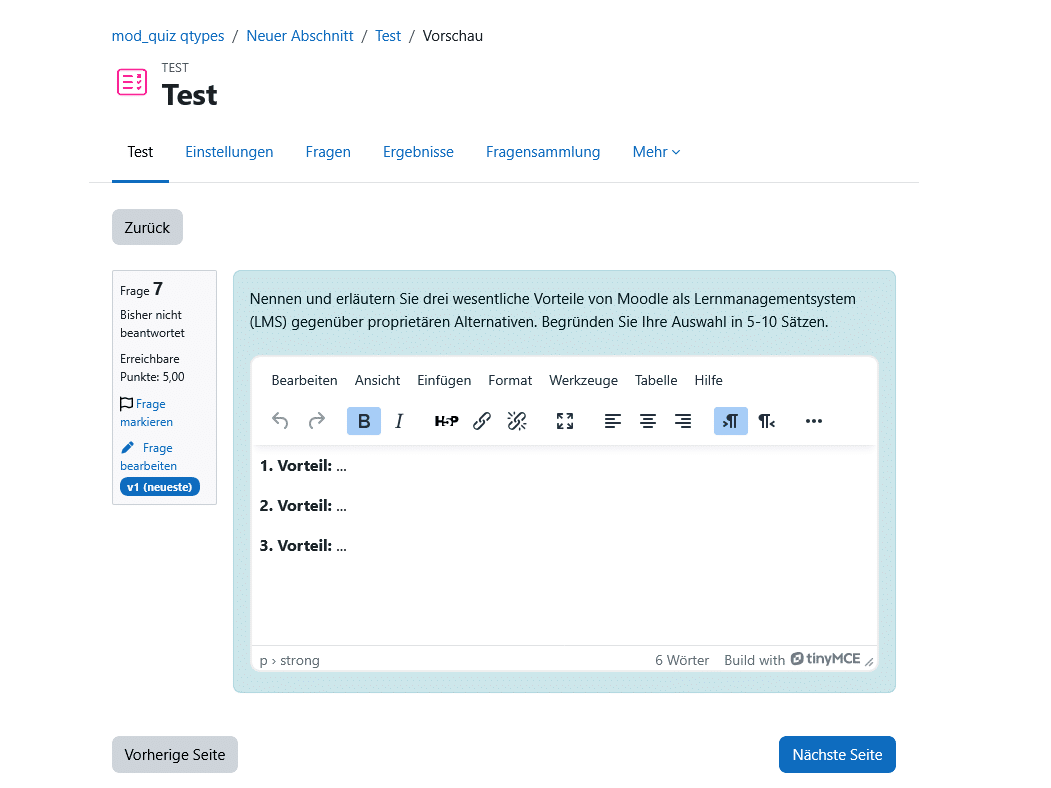Open Frage bearbeiten link

pos(148,457)
